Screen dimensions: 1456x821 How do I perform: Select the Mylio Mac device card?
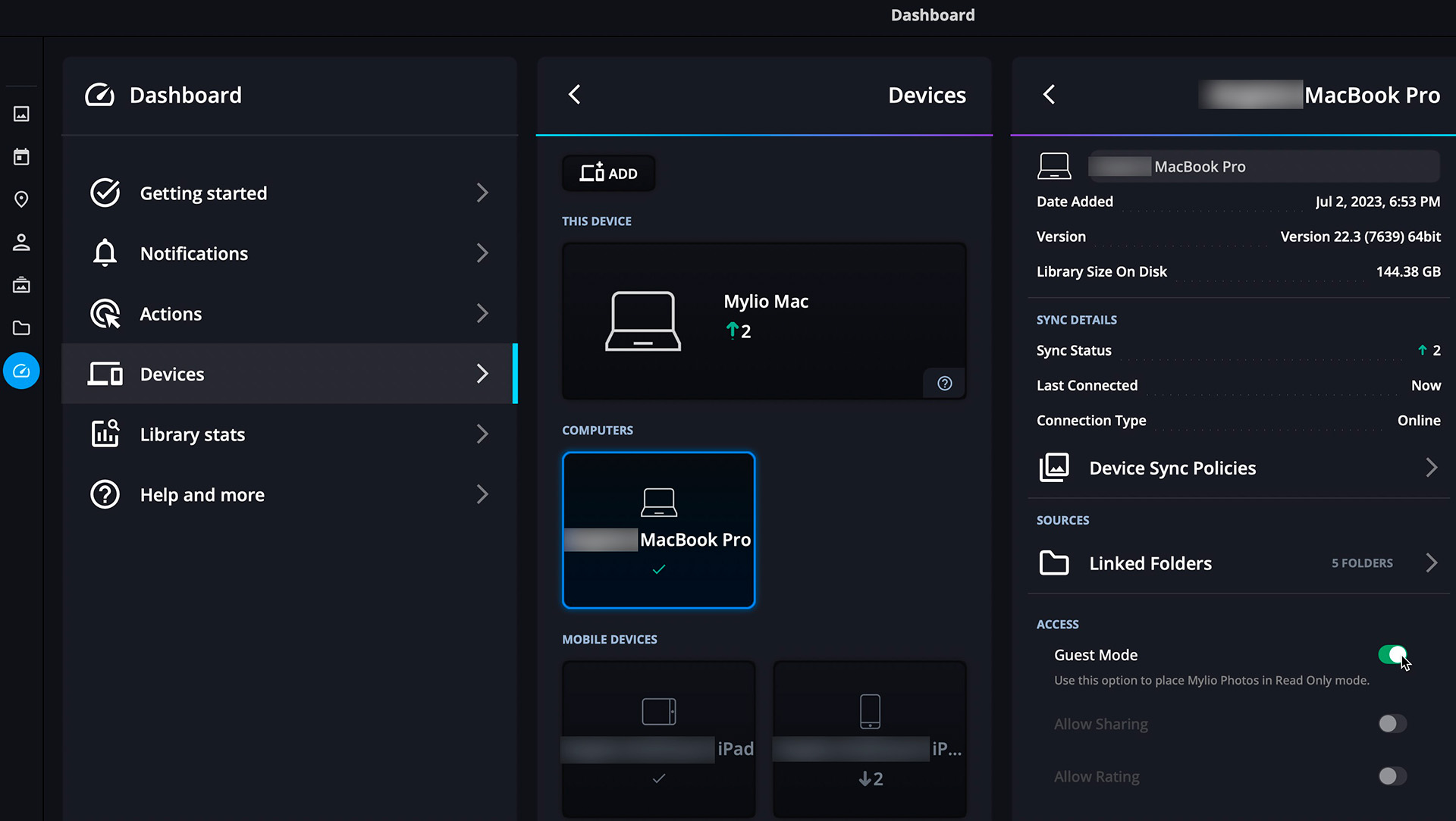[764, 321]
